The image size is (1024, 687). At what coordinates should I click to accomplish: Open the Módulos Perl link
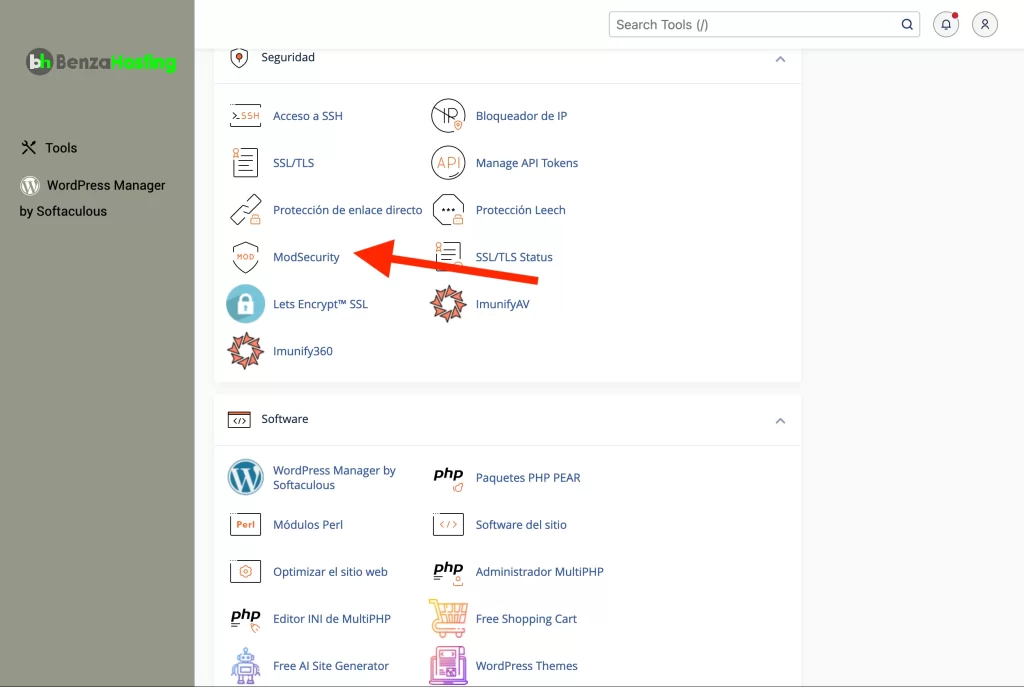[308, 524]
